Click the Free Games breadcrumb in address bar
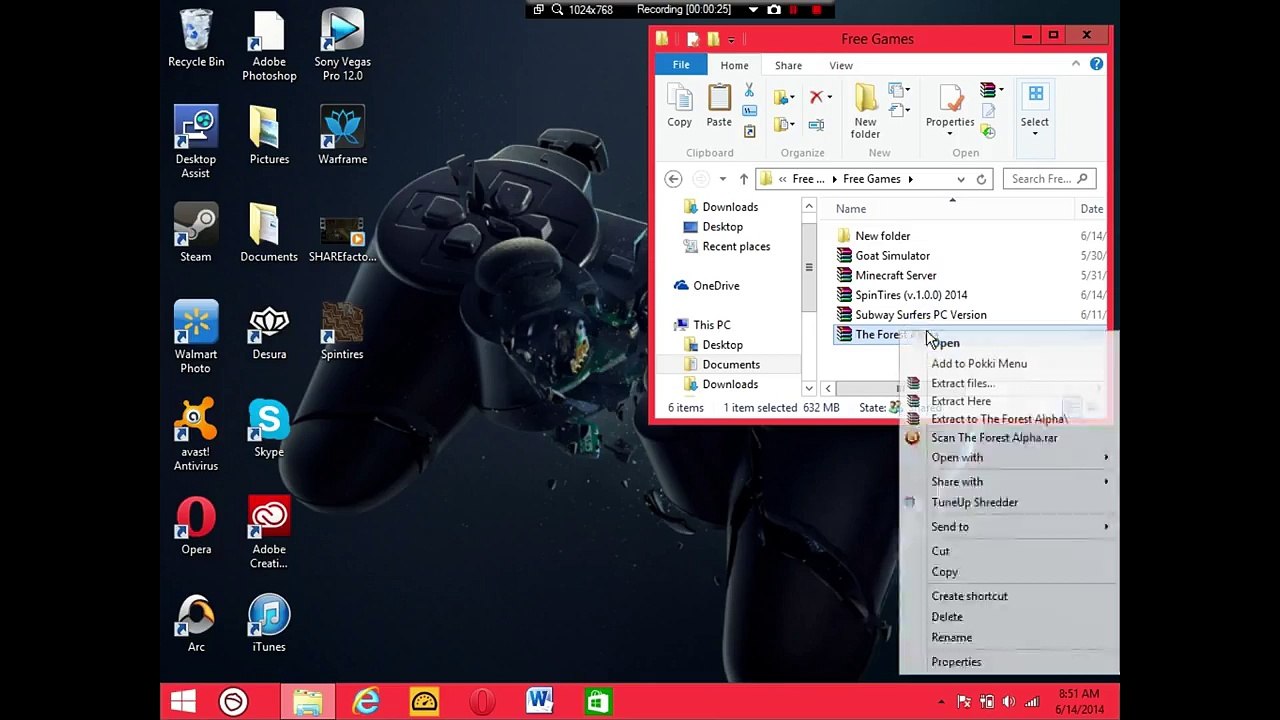 tap(872, 179)
